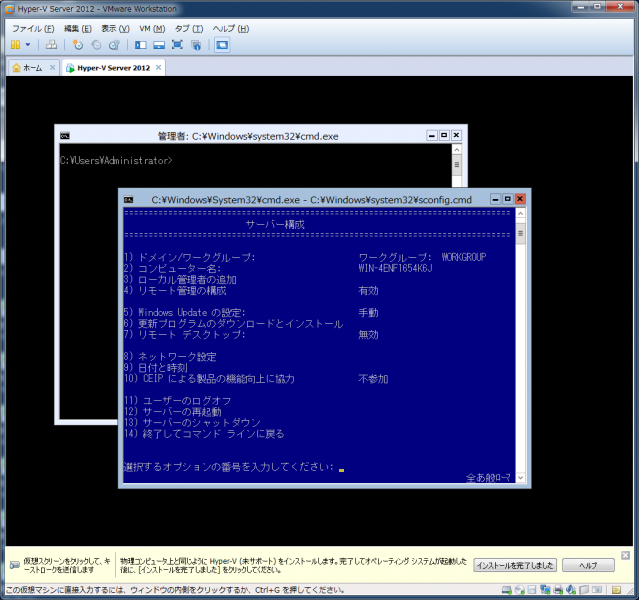Open the 表示 (V) menu
This screenshot has width=639, height=600.
115,29
